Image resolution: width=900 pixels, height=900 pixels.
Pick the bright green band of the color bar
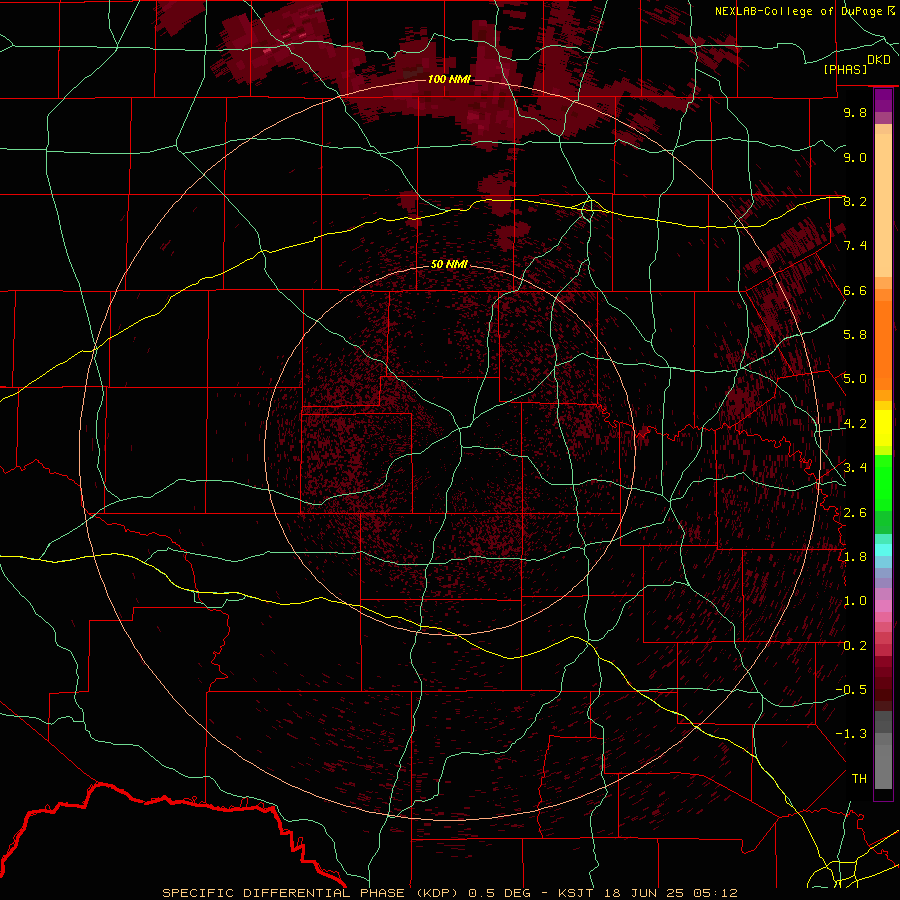[883, 482]
